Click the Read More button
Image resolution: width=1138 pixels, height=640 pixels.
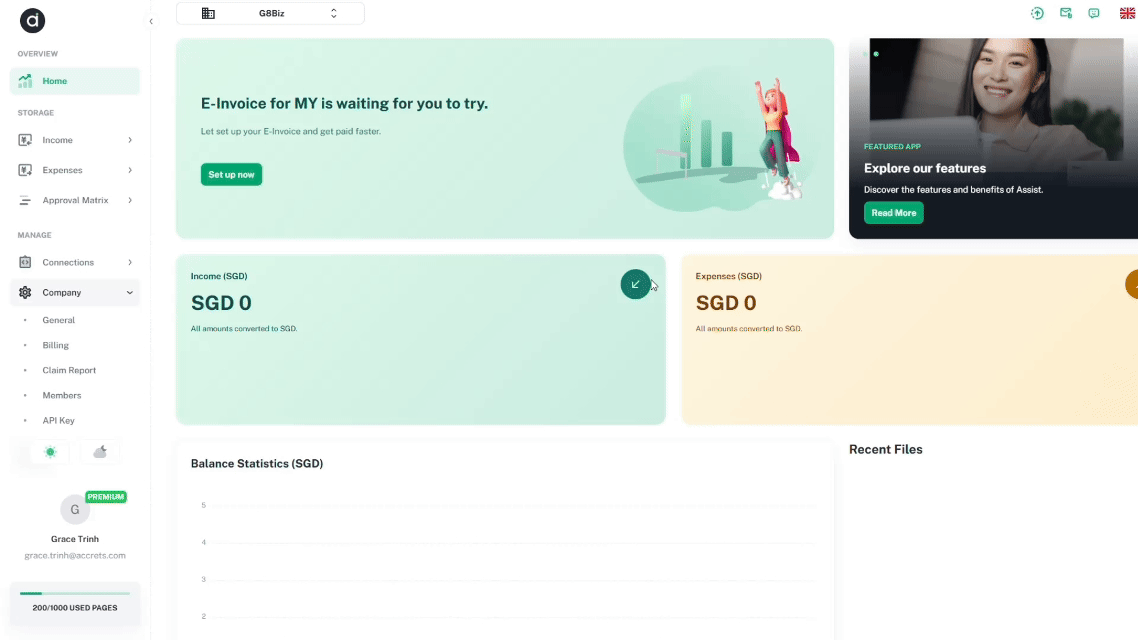[893, 212]
